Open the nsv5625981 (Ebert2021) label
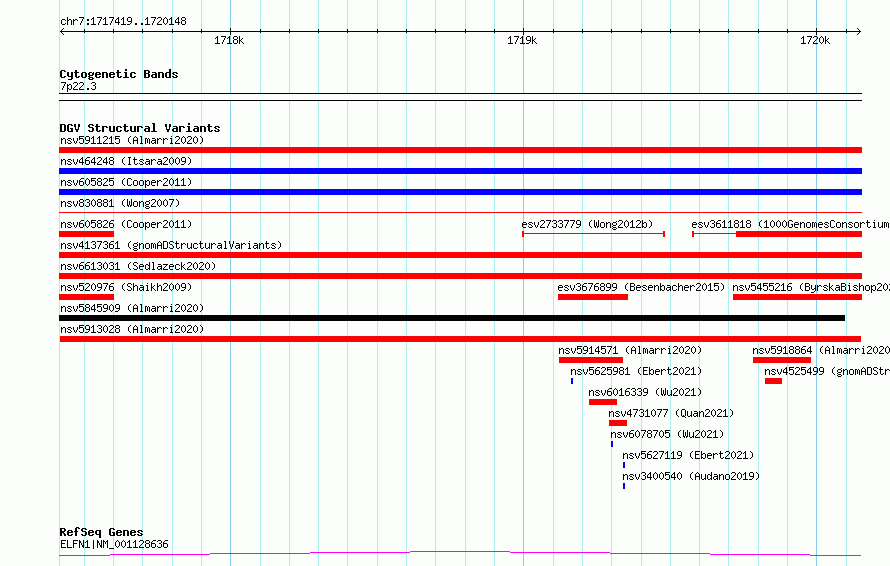 point(636,371)
